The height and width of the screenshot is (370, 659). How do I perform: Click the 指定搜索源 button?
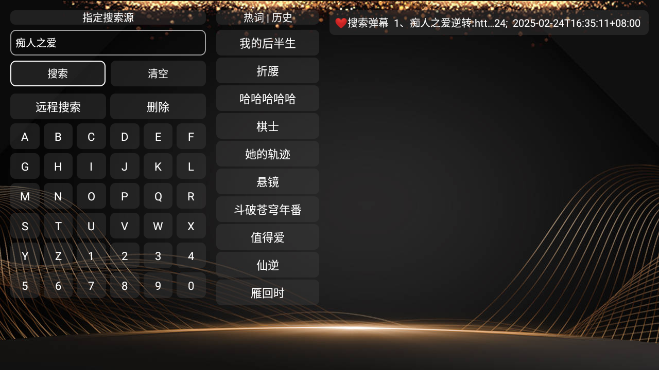108,18
